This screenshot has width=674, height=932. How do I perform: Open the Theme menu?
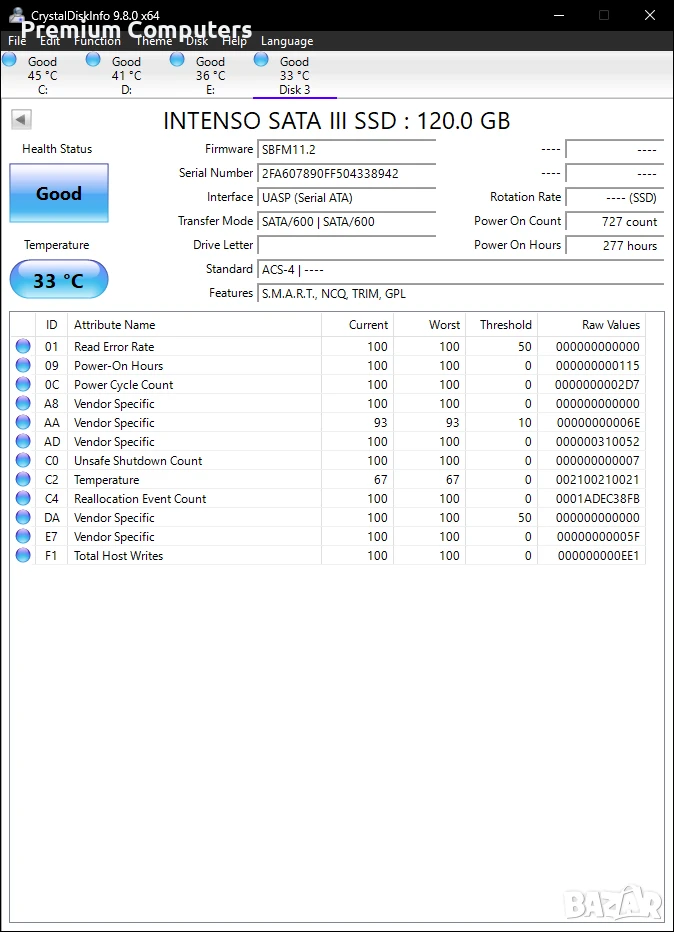154,41
